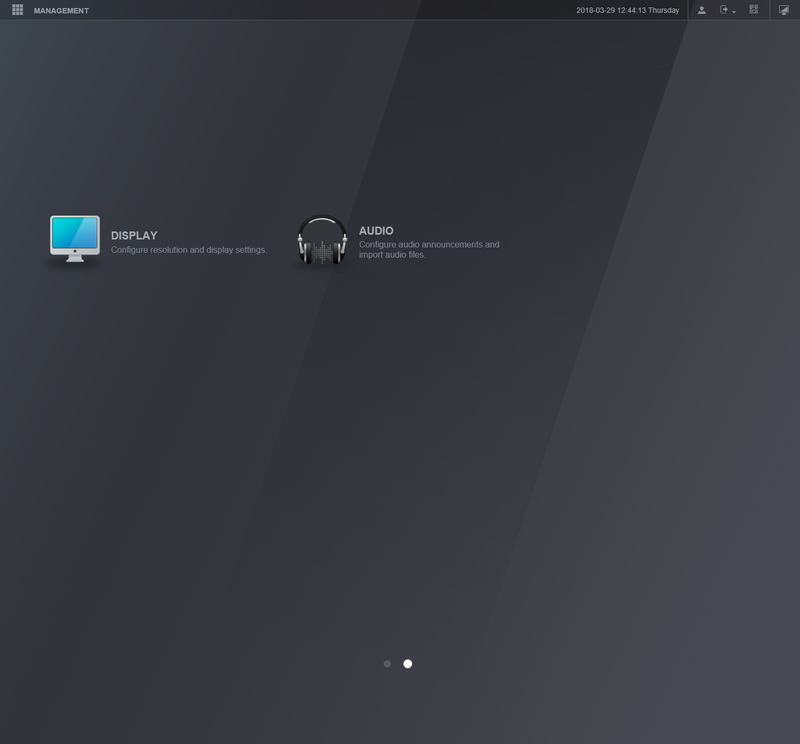Screen dimensions: 800x744
Task: Expand the dropdown arrow next to sign-out
Action: click(x=734, y=12)
